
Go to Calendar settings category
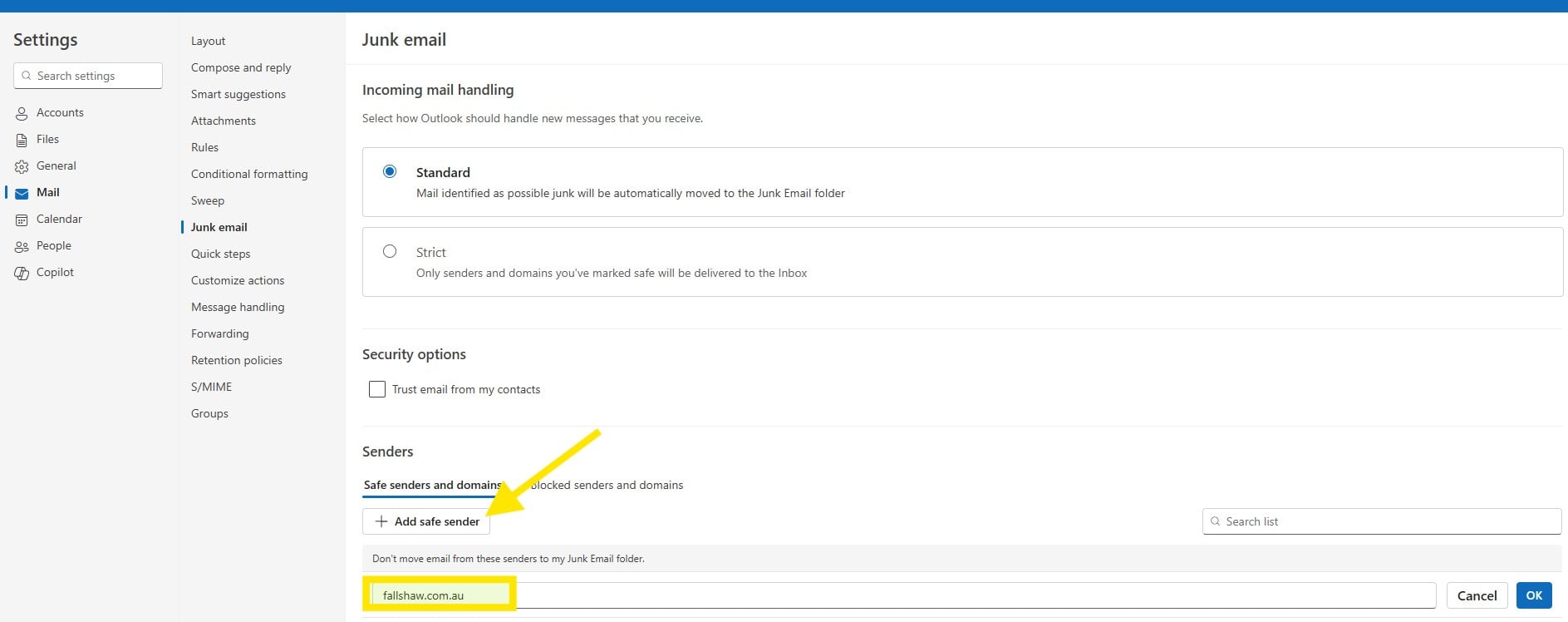pyautogui.click(x=59, y=219)
